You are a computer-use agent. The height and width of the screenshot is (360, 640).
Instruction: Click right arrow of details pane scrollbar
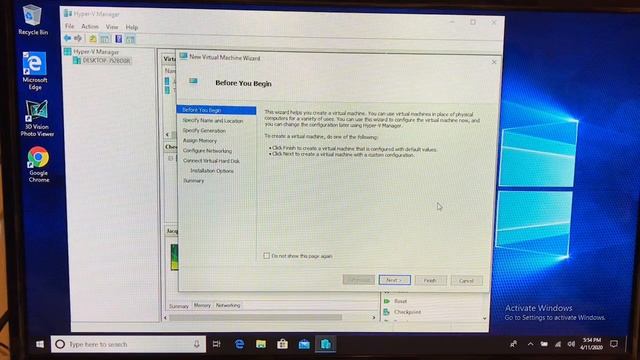(373, 318)
